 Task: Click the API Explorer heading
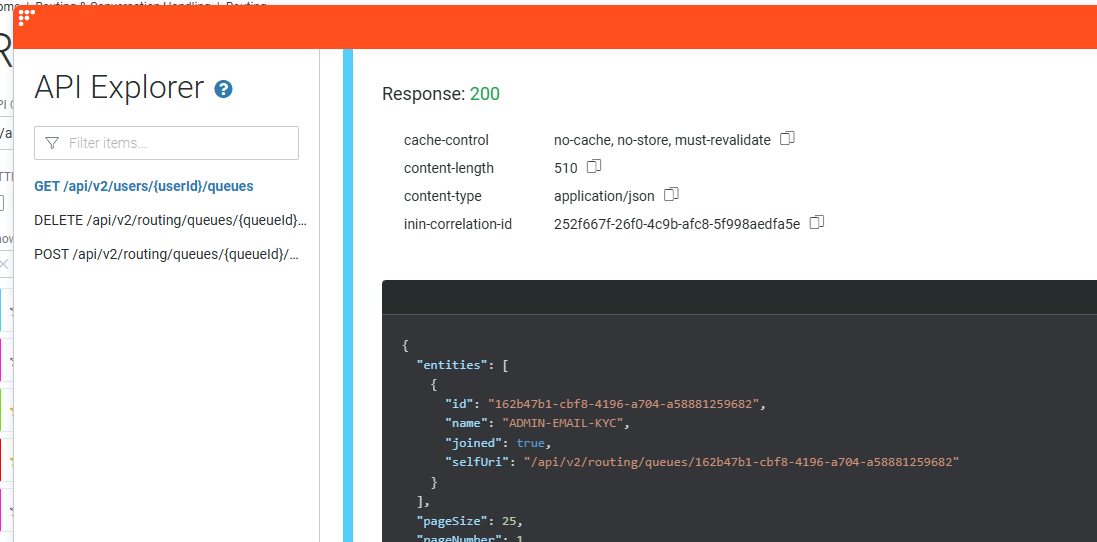(x=119, y=88)
